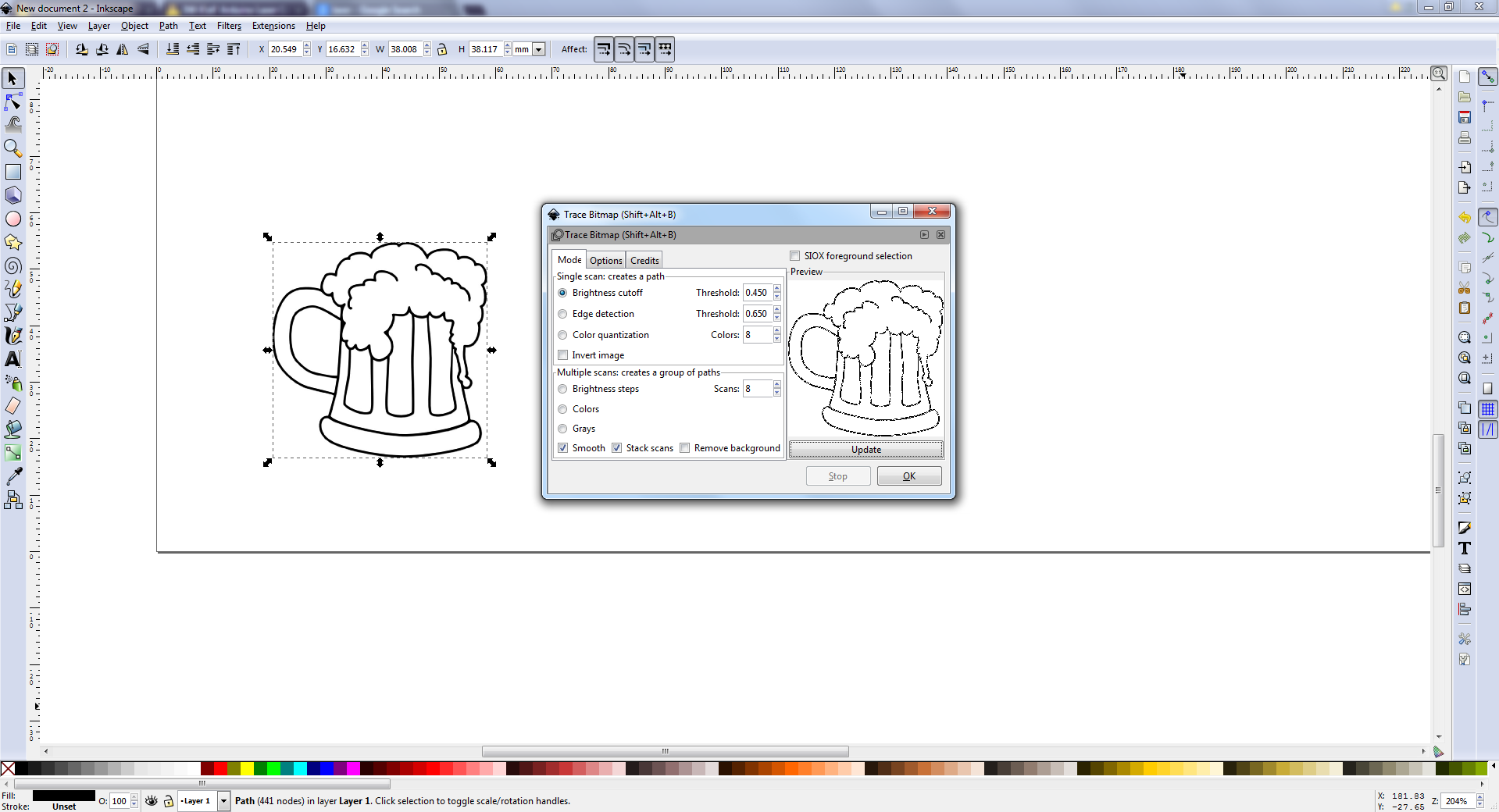Toggle lock width and height ratio
Viewport: 1499px width, 812px height.
tap(442, 49)
